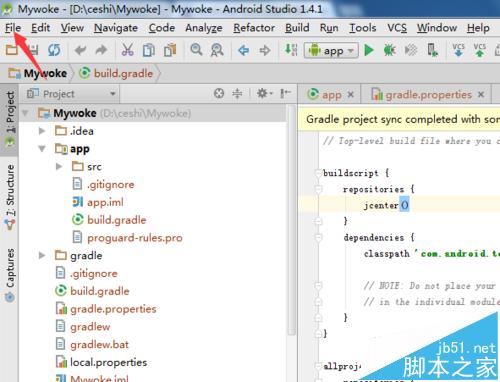
Task: Fold the dependencies block in gutter
Action: click(318, 238)
